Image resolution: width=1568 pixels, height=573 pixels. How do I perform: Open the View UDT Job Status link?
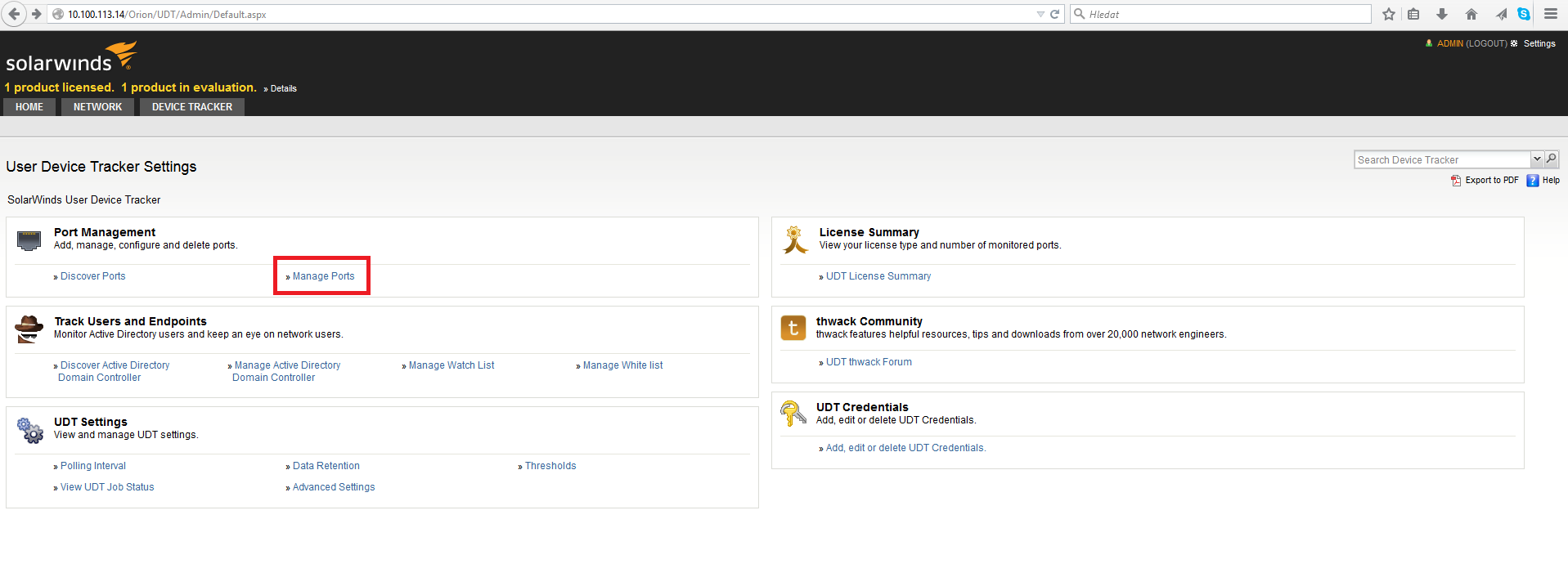pos(107,487)
